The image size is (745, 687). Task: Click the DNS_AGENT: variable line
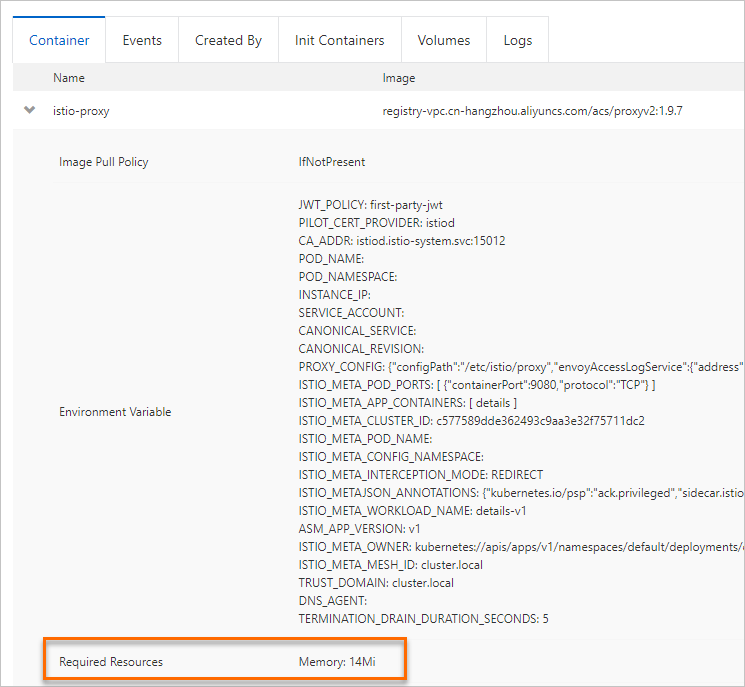(x=333, y=601)
